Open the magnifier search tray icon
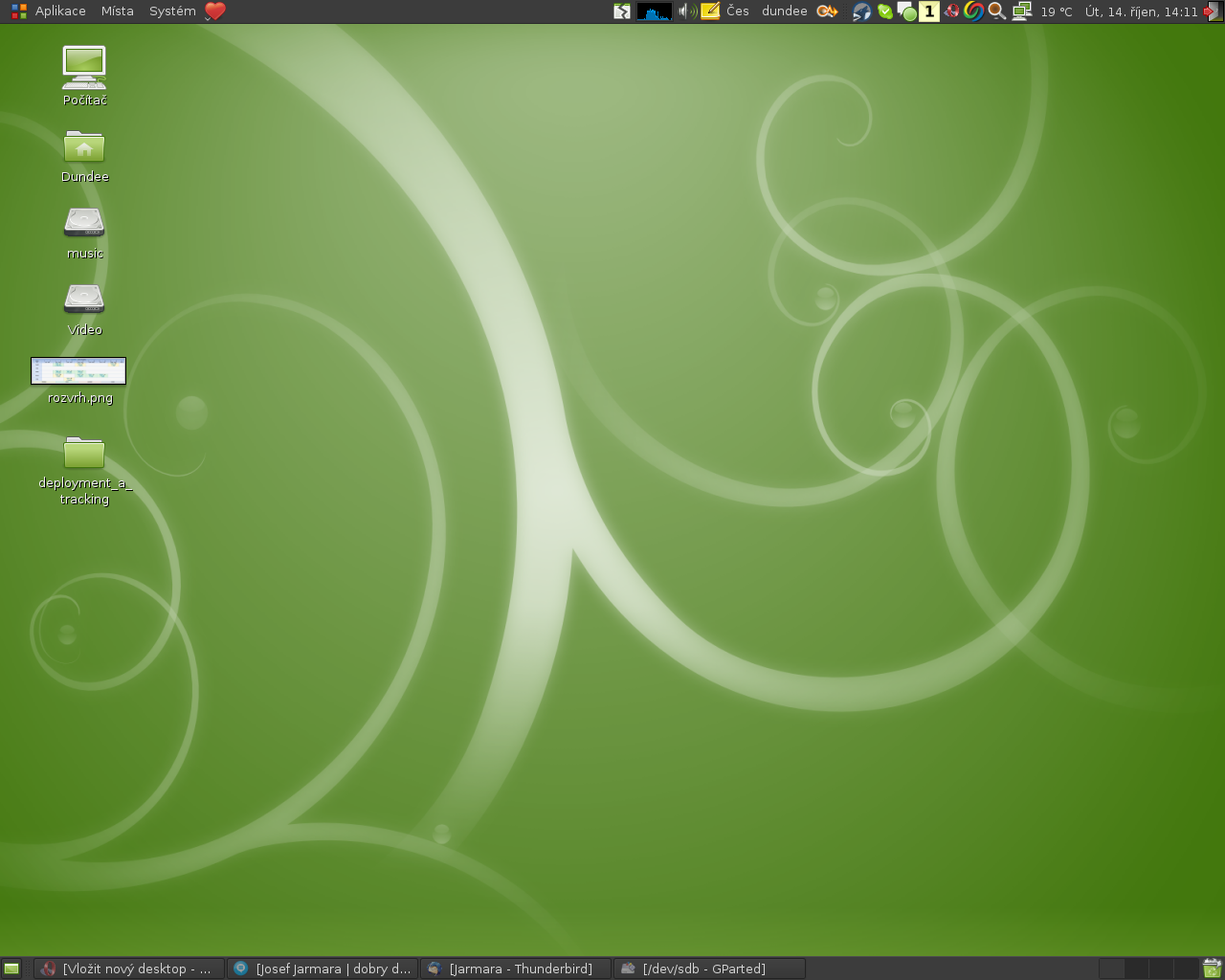Viewport: 1225px width, 980px height. [996, 11]
